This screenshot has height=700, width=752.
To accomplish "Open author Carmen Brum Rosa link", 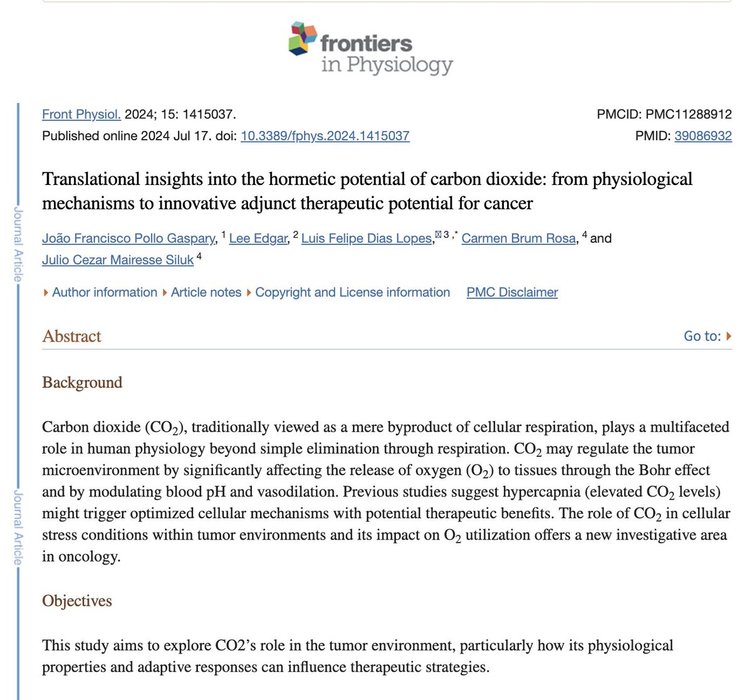I will tap(518, 238).
